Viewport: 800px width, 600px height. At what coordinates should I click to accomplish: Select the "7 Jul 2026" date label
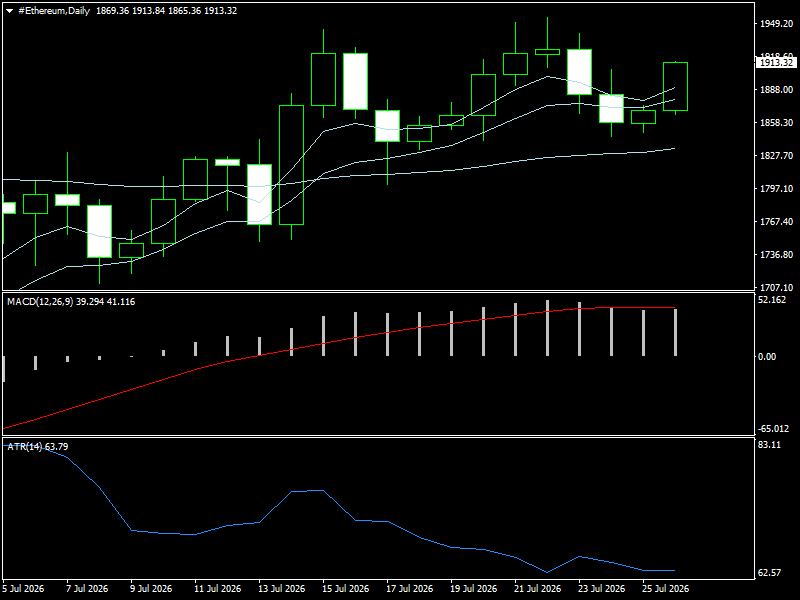click(x=87, y=589)
